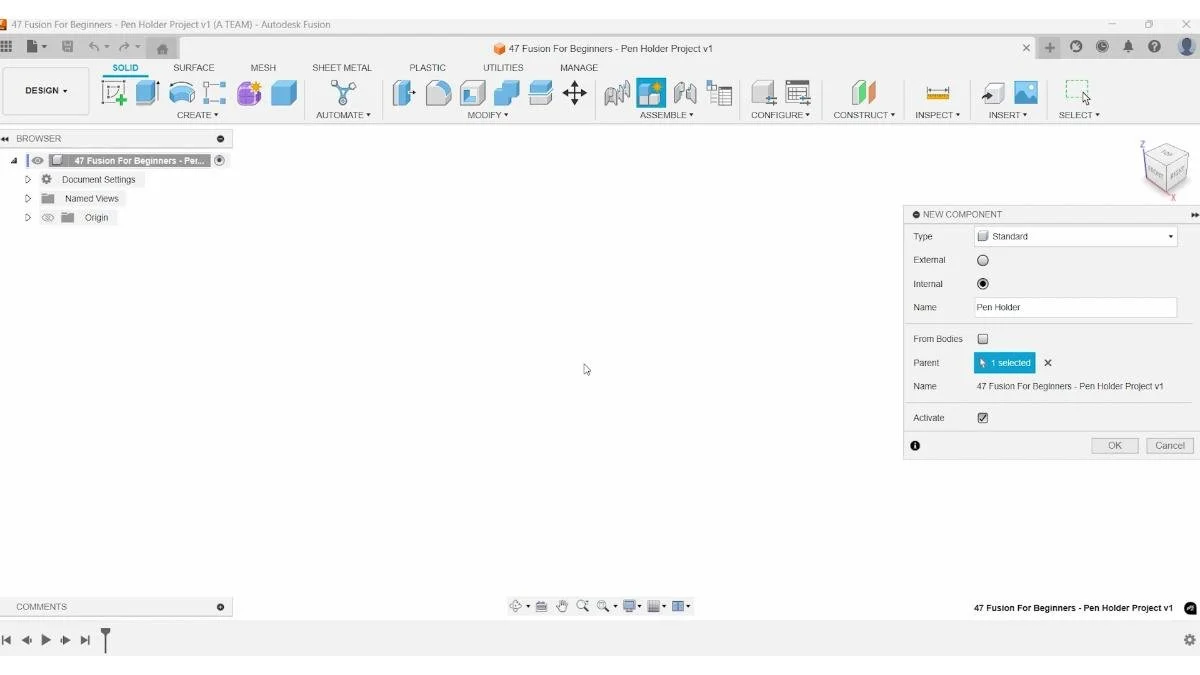Select the Move/Copy tool
This screenshot has height=675, width=1200.
pos(576,92)
